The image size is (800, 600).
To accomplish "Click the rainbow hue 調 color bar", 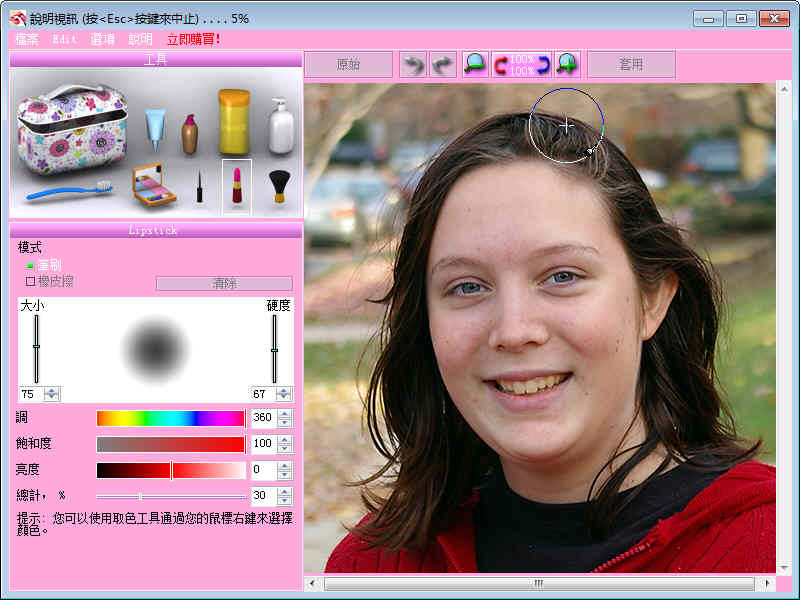I will tap(171, 418).
